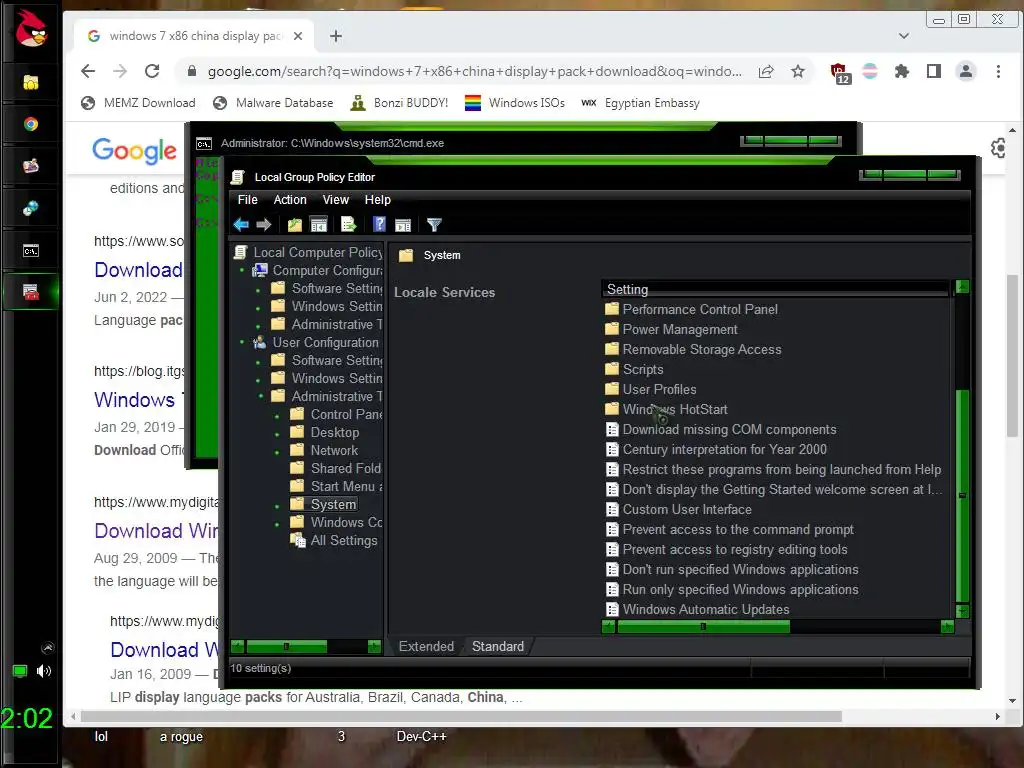The width and height of the screenshot is (1024, 768).
Task: Click the cmd.exe taskbar icon
Action: click(31, 251)
